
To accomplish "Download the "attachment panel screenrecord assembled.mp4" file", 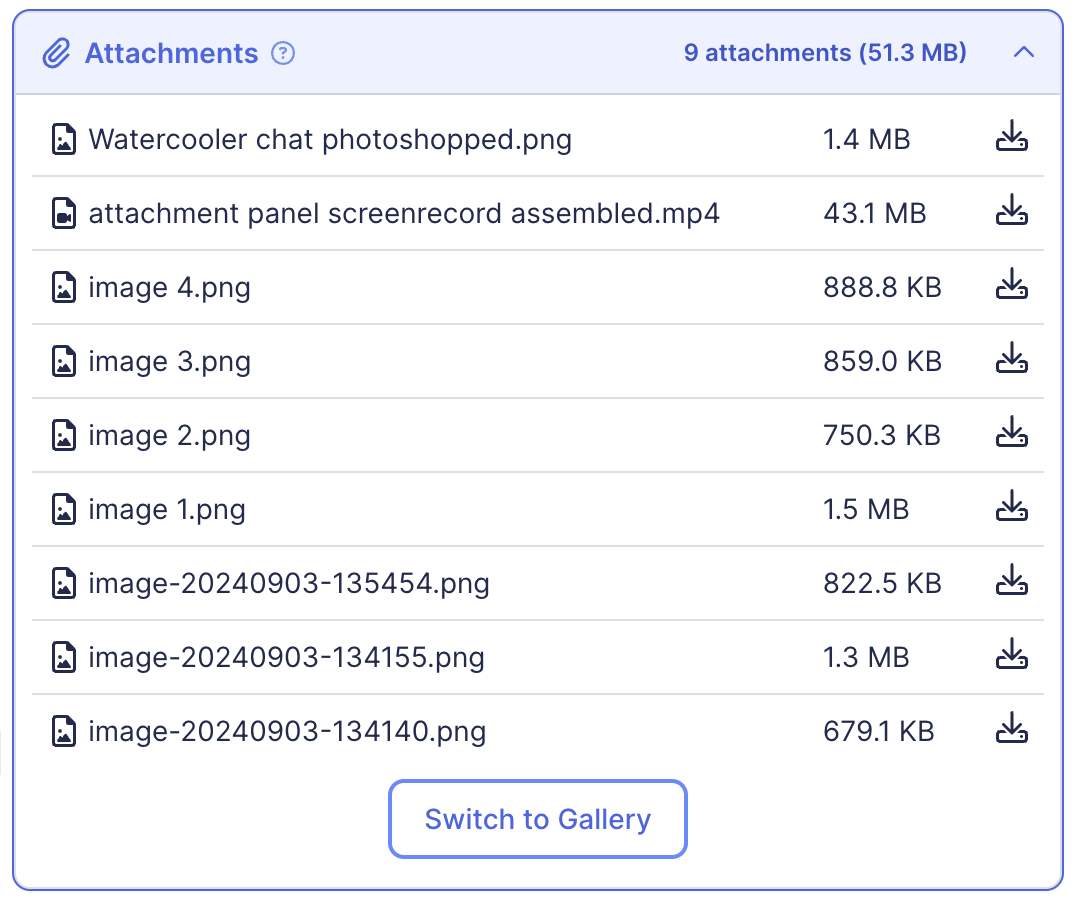I will tap(1011, 211).
